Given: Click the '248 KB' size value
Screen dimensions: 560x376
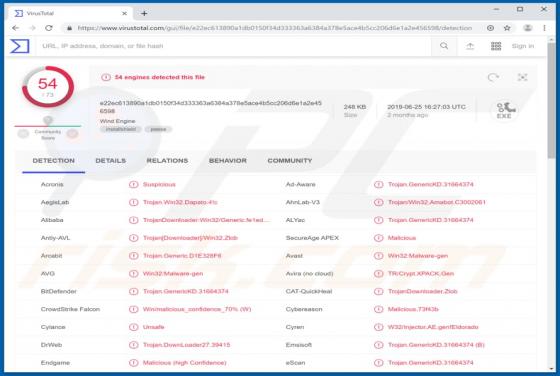Looking at the screenshot, I should point(355,107).
